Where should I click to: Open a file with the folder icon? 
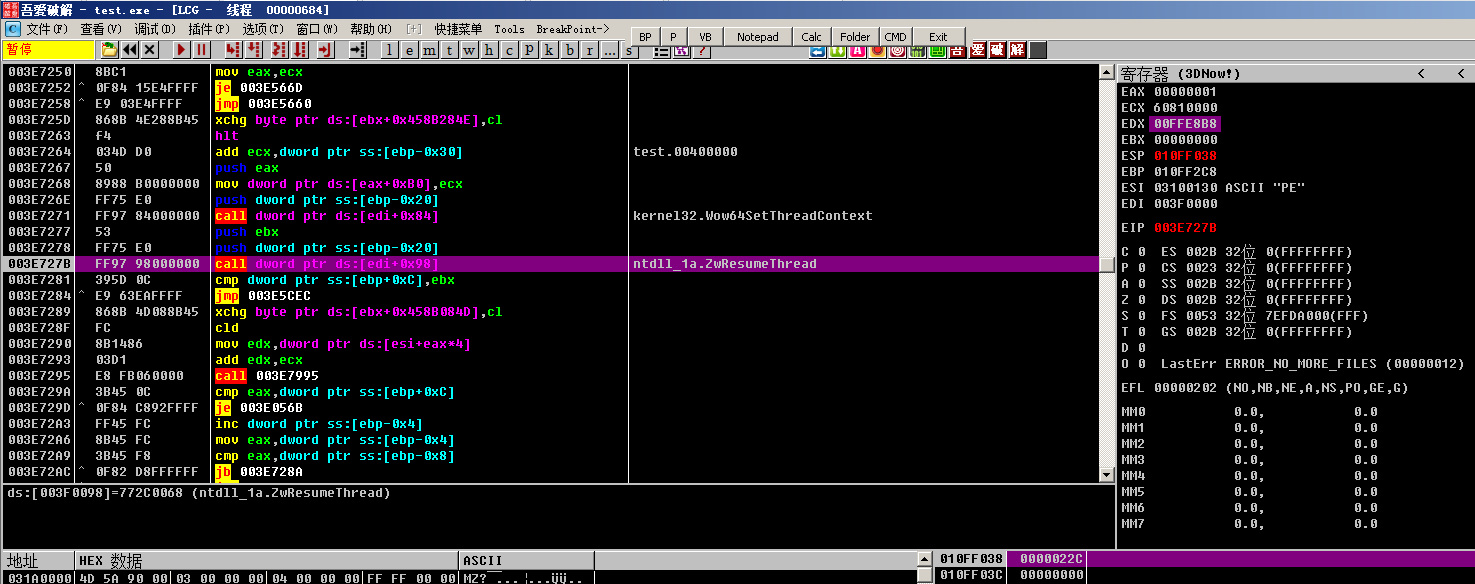pos(109,50)
